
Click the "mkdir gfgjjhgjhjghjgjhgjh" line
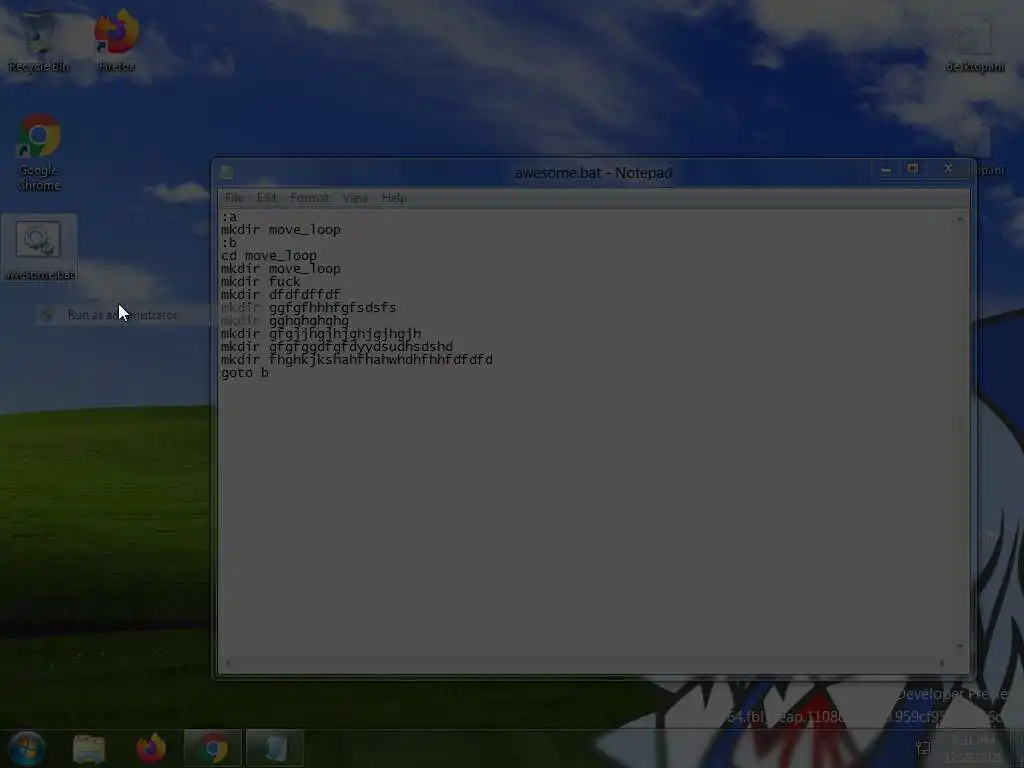321,334
